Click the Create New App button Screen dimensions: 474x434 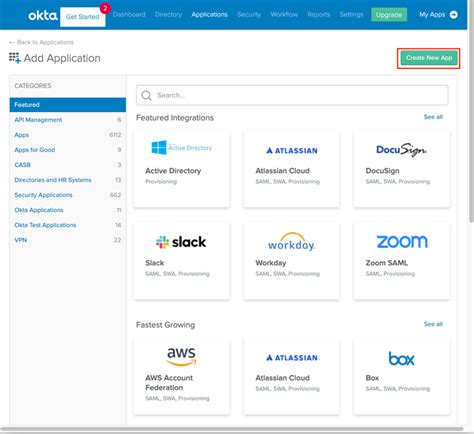pyautogui.click(x=429, y=58)
